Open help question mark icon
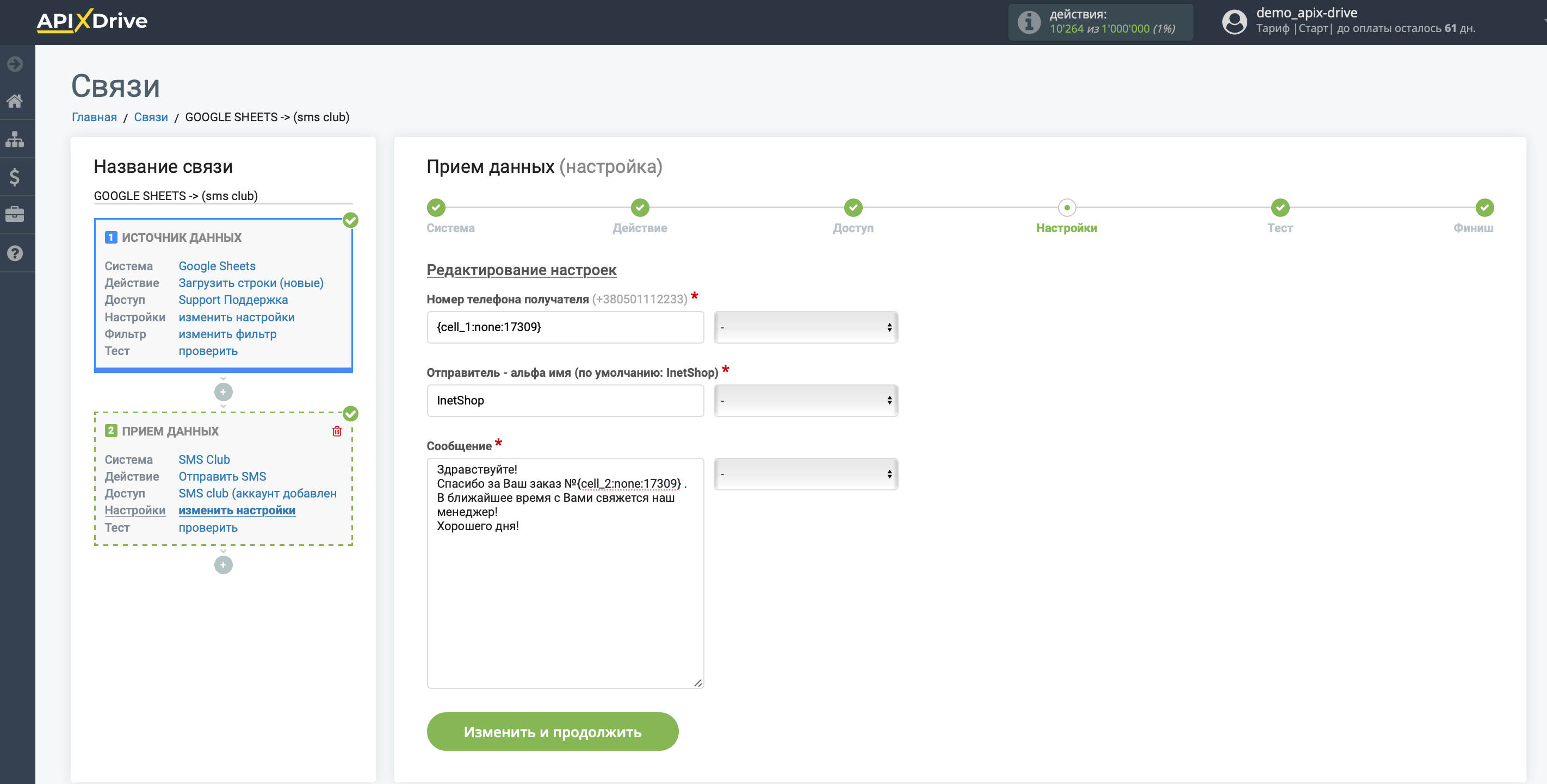This screenshot has height=784, width=1547. coord(15,253)
